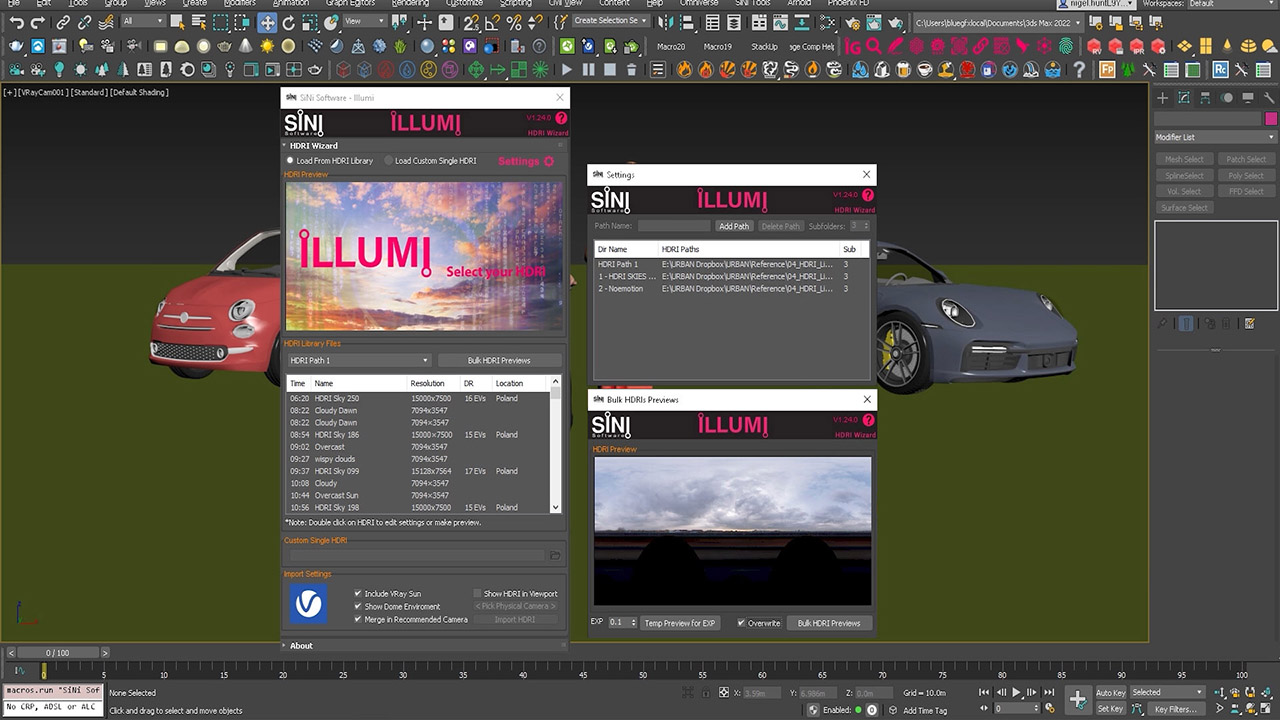This screenshot has height=720, width=1280.
Task: Toggle Show Dome Enviroment checkbox
Action: click(x=358, y=606)
